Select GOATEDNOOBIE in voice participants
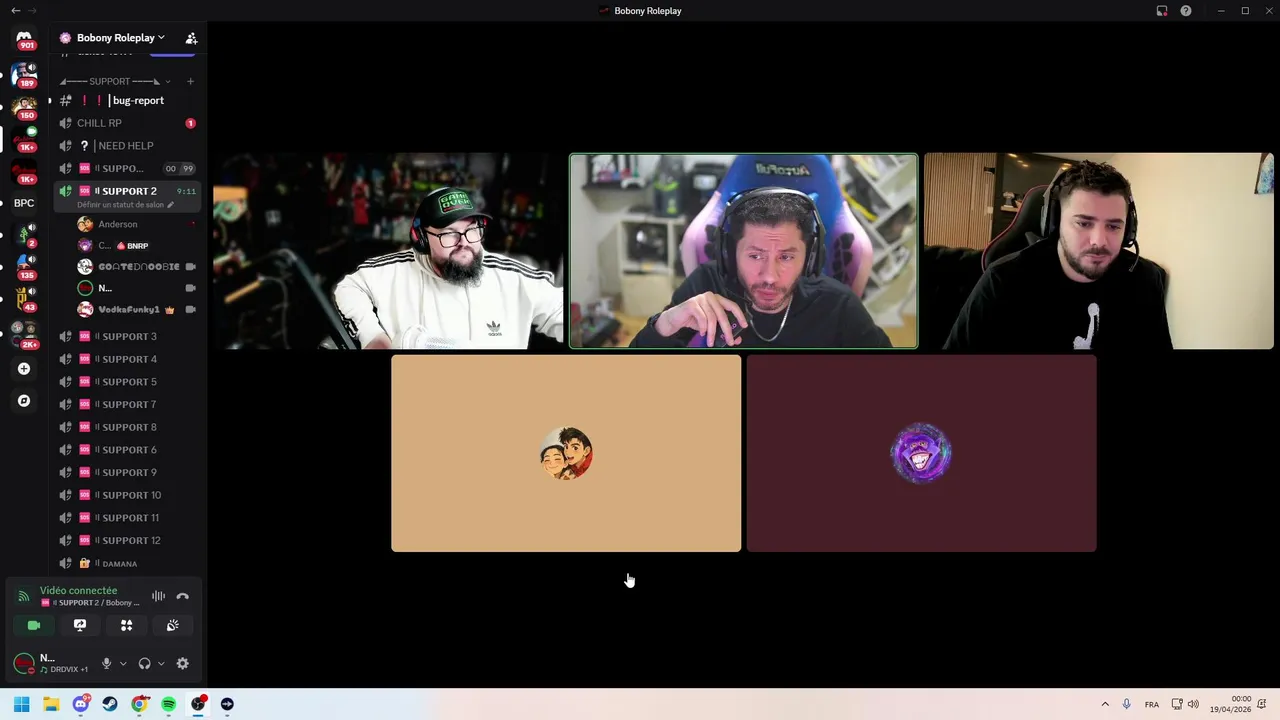This screenshot has height=720, width=1280. point(136,267)
